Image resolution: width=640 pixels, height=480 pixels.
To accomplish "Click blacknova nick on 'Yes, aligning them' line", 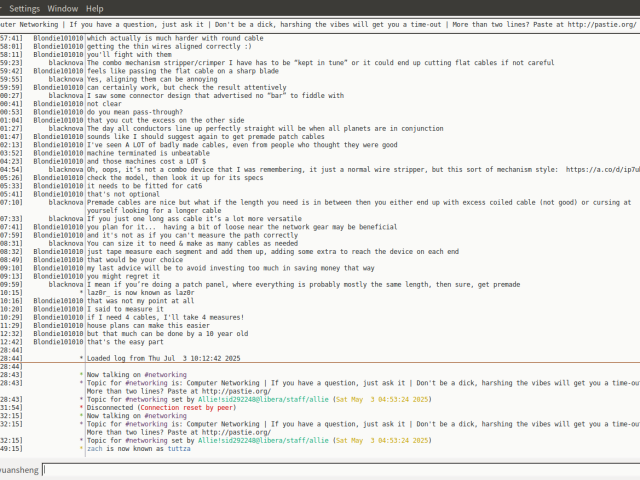I will tap(66, 79).
